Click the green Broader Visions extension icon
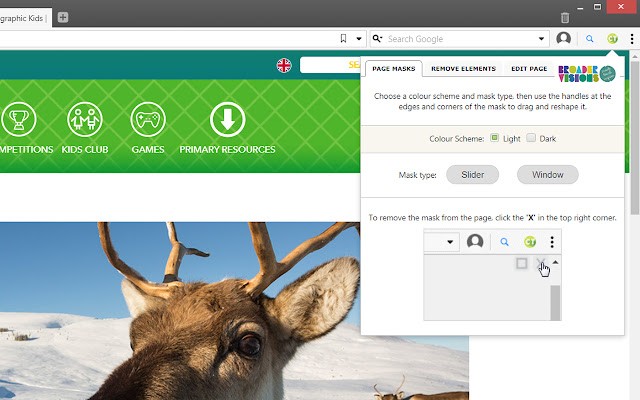The width and height of the screenshot is (640, 400). click(612, 39)
